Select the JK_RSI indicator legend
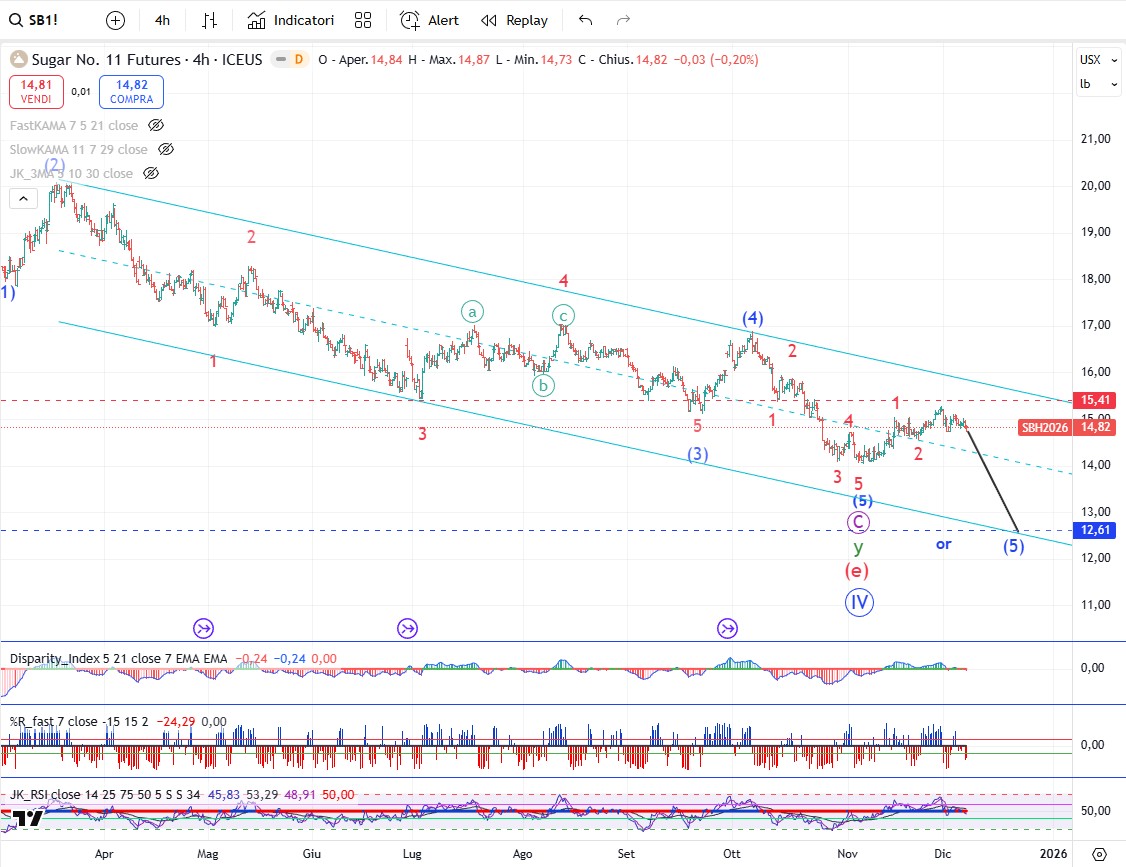This screenshot has height=867, width=1126. 105,794
